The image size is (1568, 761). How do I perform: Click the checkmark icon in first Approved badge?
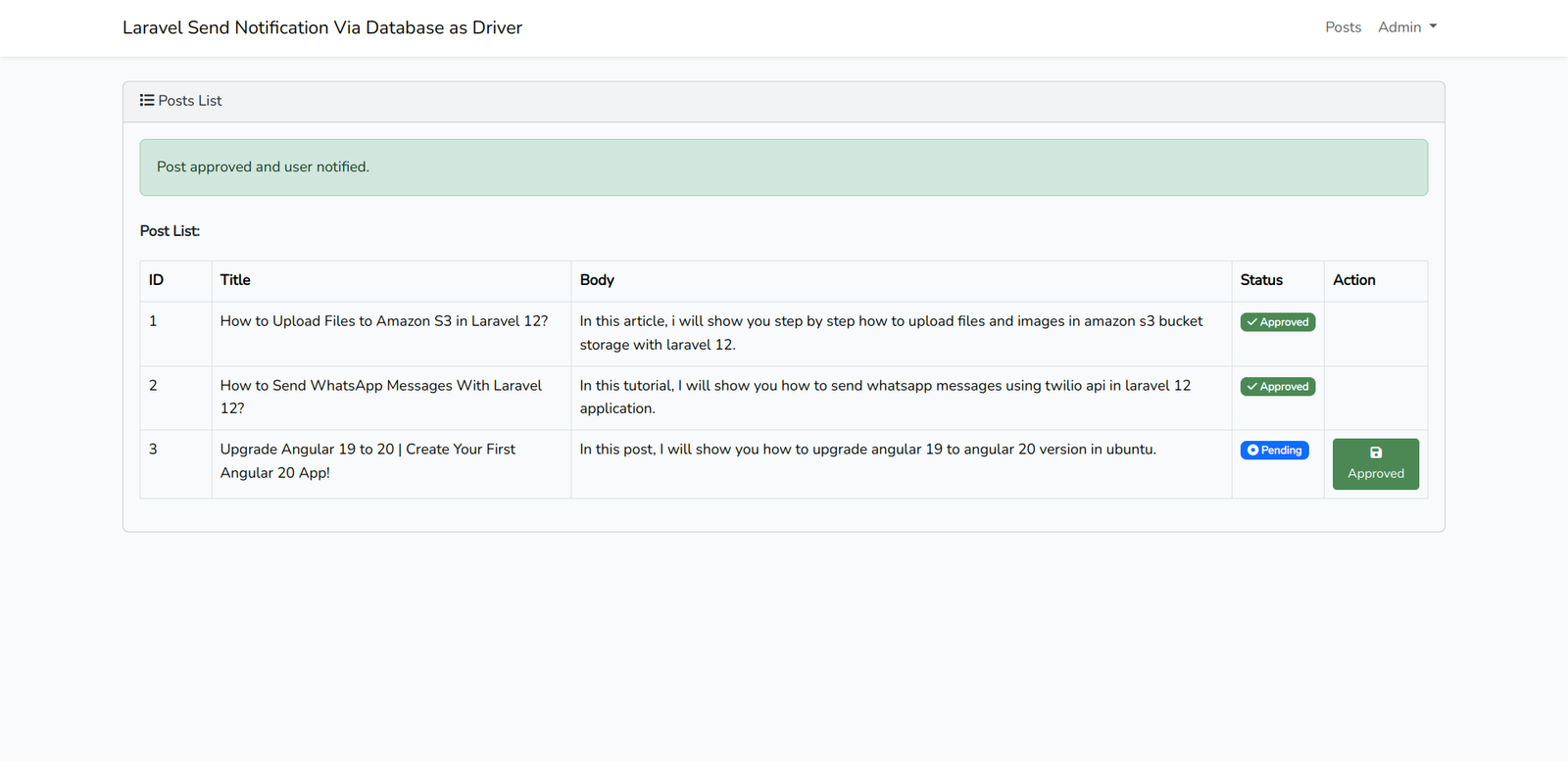[1251, 322]
